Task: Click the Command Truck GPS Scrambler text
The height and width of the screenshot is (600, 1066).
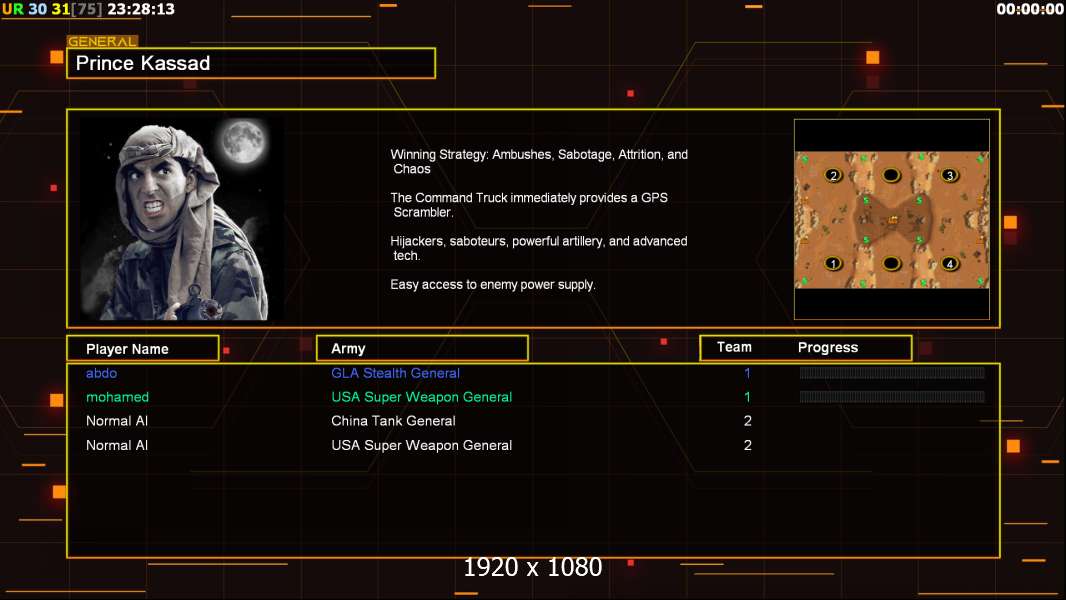Action: click(x=529, y=205)
